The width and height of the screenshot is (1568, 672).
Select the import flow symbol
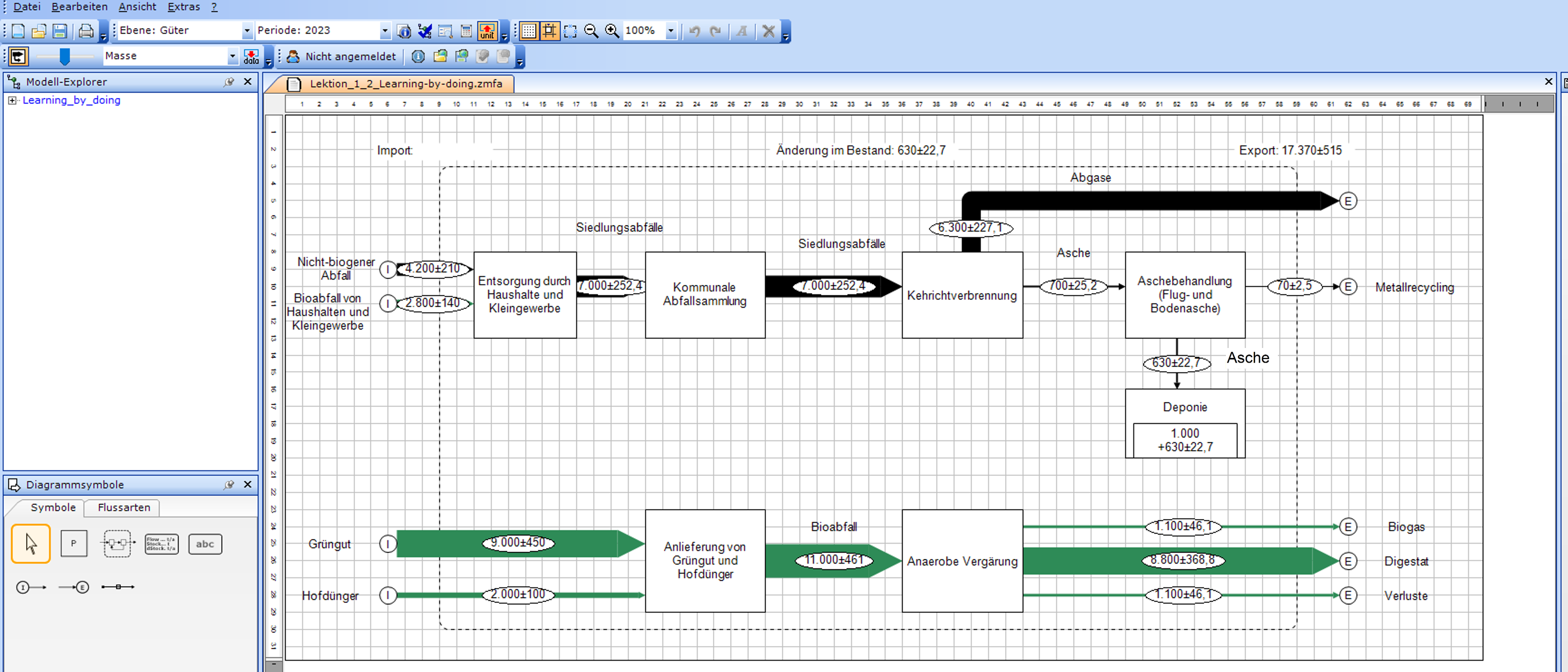pyautogui.click(x=31, y=587)
